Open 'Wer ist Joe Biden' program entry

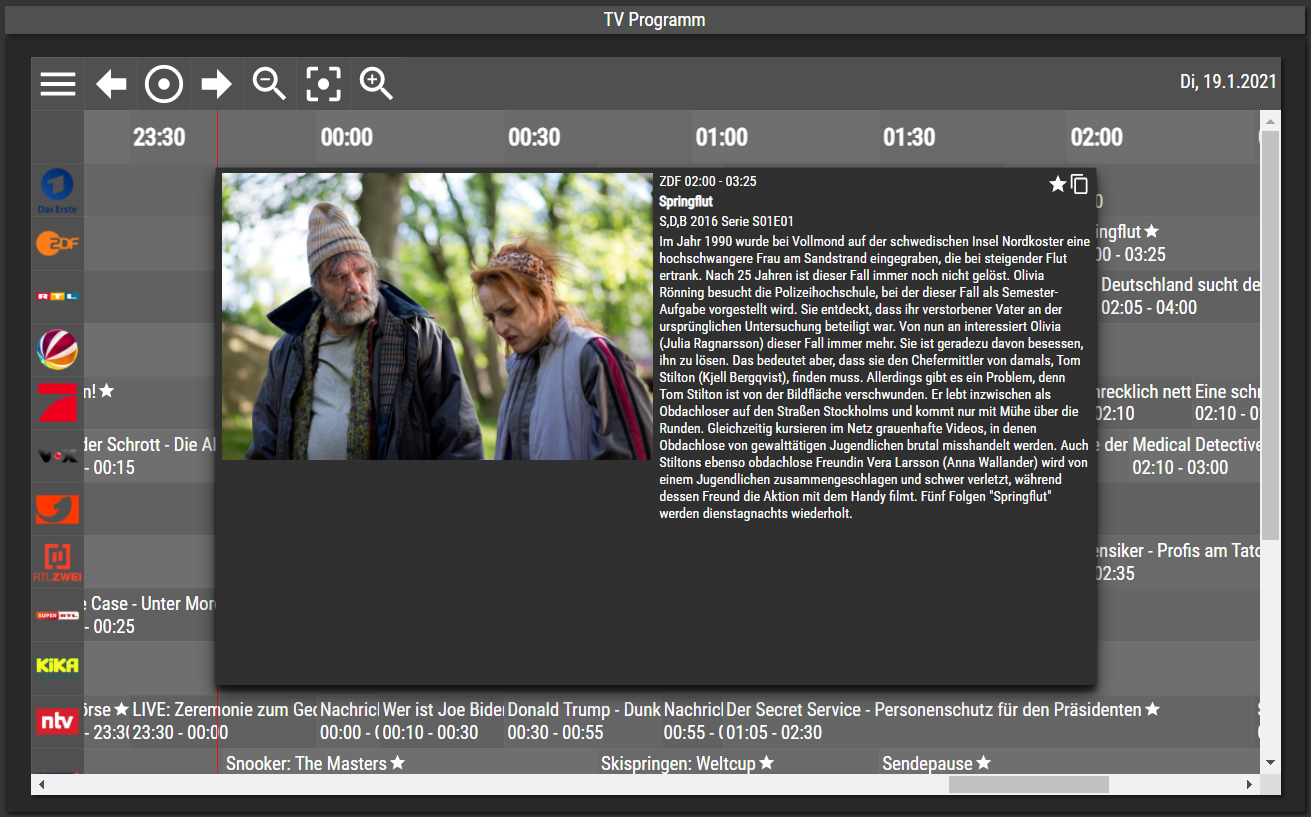(442, 721)
